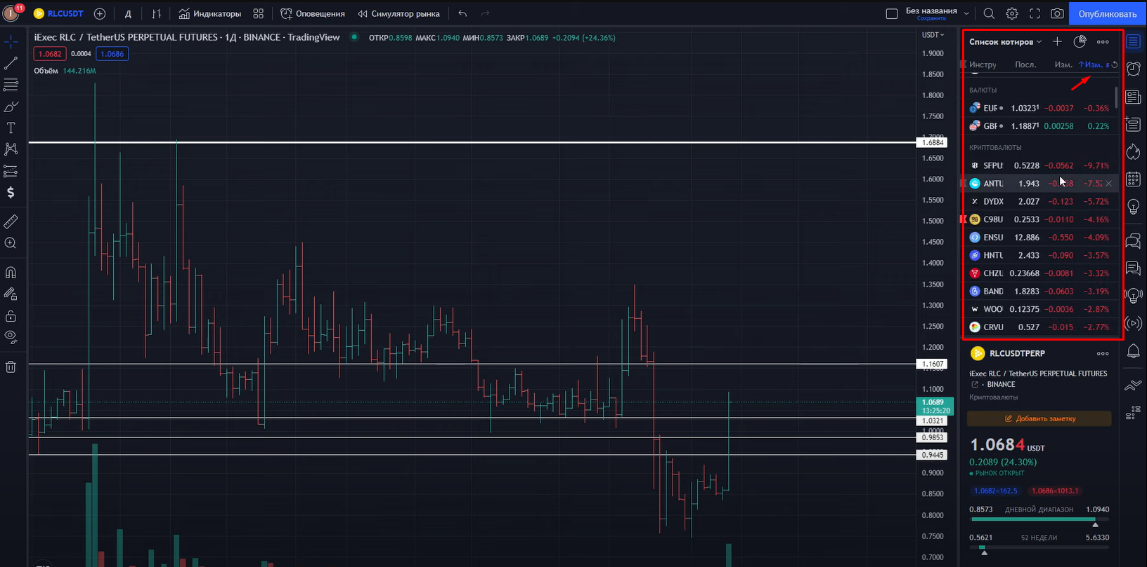This screenshot has width=1147, height=567.
Task: Start the Симулятор рынка replay
Action: (x=399, y=14)
